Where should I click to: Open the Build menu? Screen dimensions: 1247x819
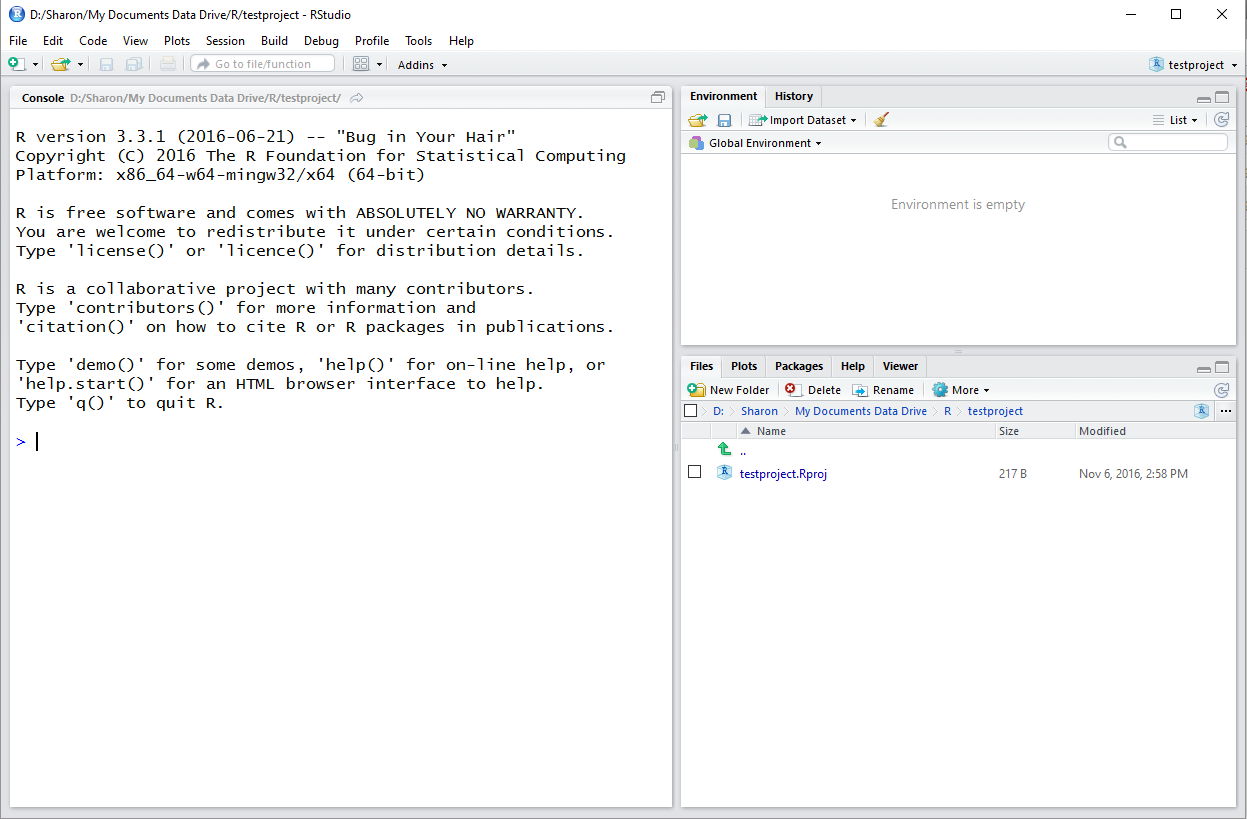(x=274, y=41)
